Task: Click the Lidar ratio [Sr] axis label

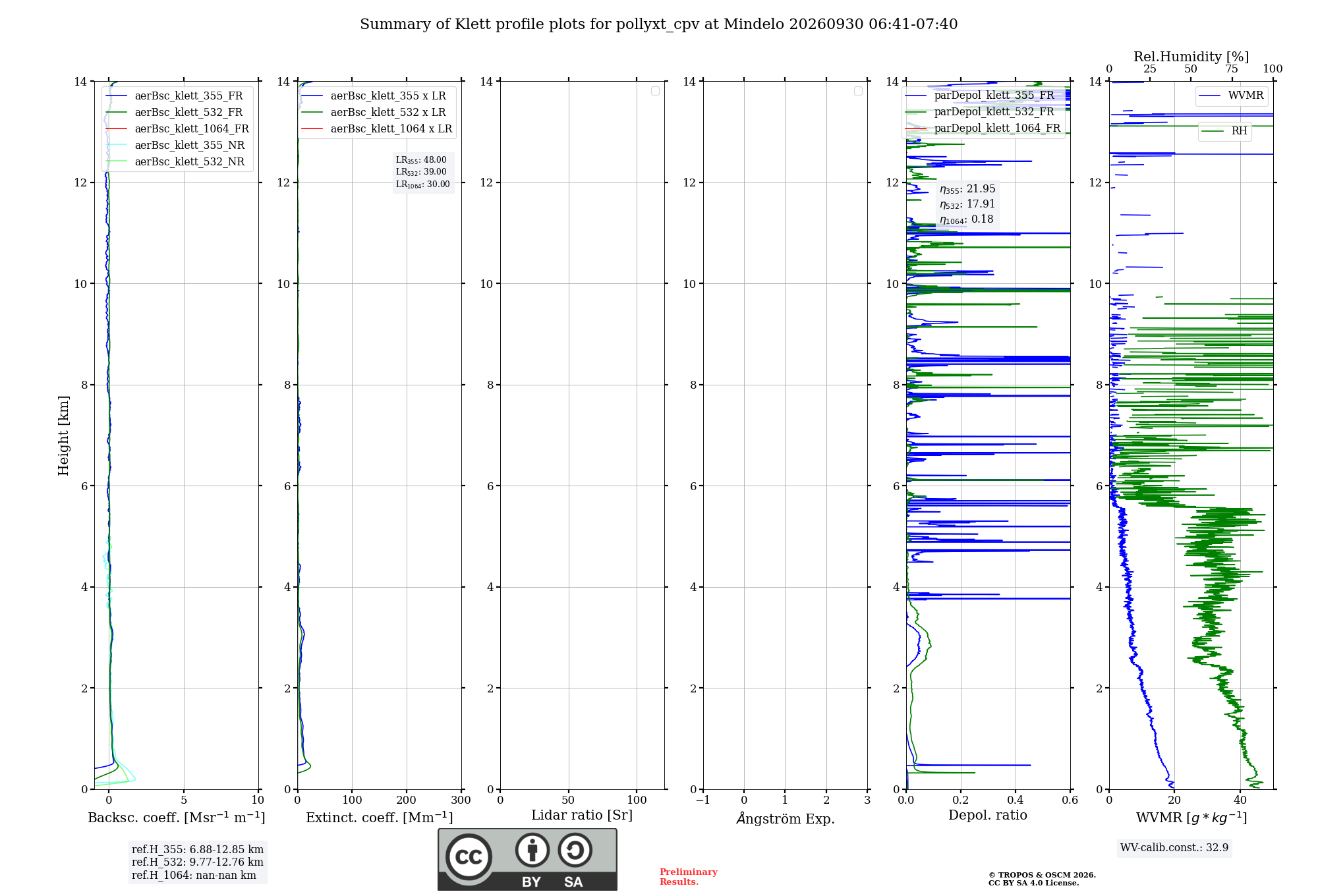Action: tap(582, 816)
